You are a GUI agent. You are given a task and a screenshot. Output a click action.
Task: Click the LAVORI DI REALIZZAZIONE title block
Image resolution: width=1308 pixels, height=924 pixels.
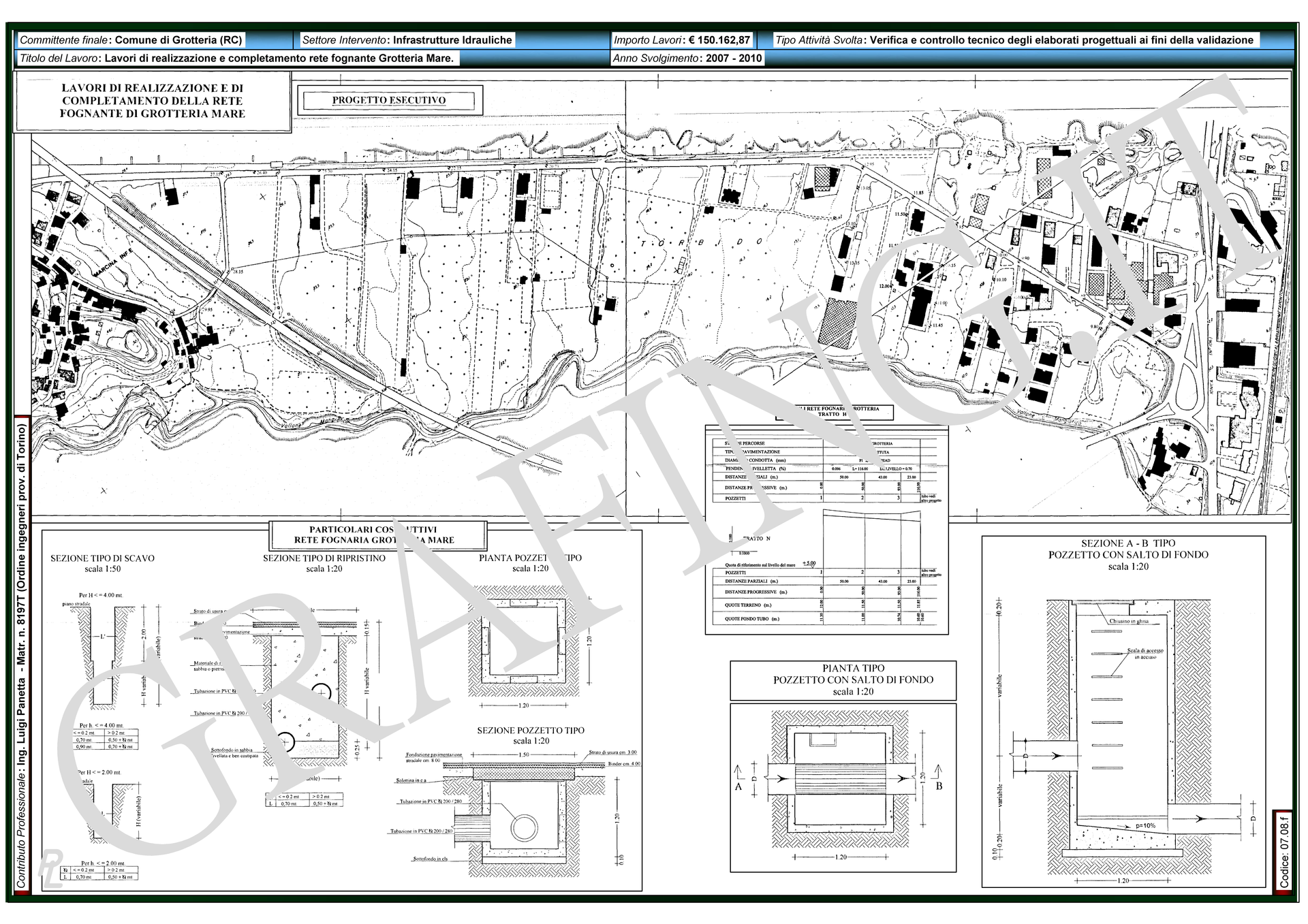(x=152, y=101)
